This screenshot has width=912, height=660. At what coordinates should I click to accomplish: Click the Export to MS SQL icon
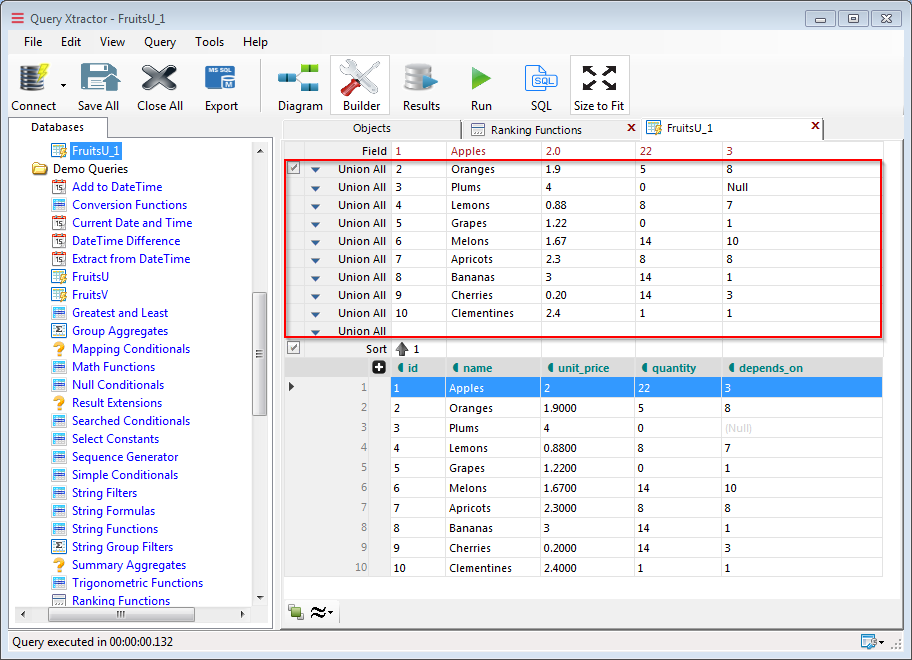221,79
